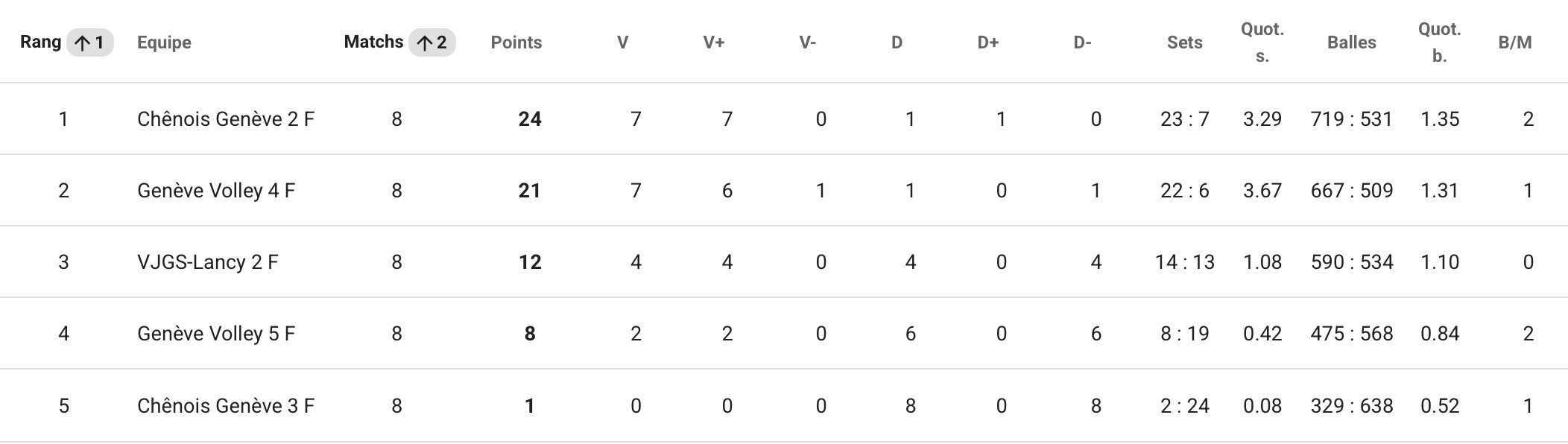Open the Genève Volley 4 F team
Image resolution: width=1568 pixels, height=444 pixels.
216,191
